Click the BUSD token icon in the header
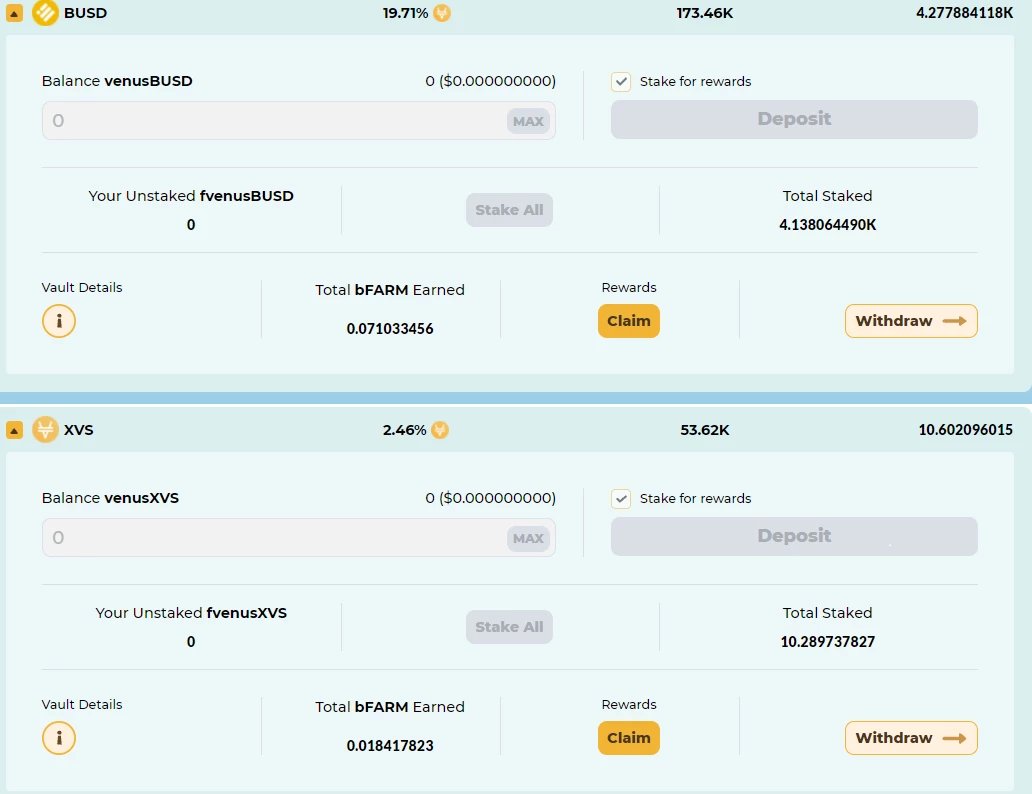 pos(44,13)
